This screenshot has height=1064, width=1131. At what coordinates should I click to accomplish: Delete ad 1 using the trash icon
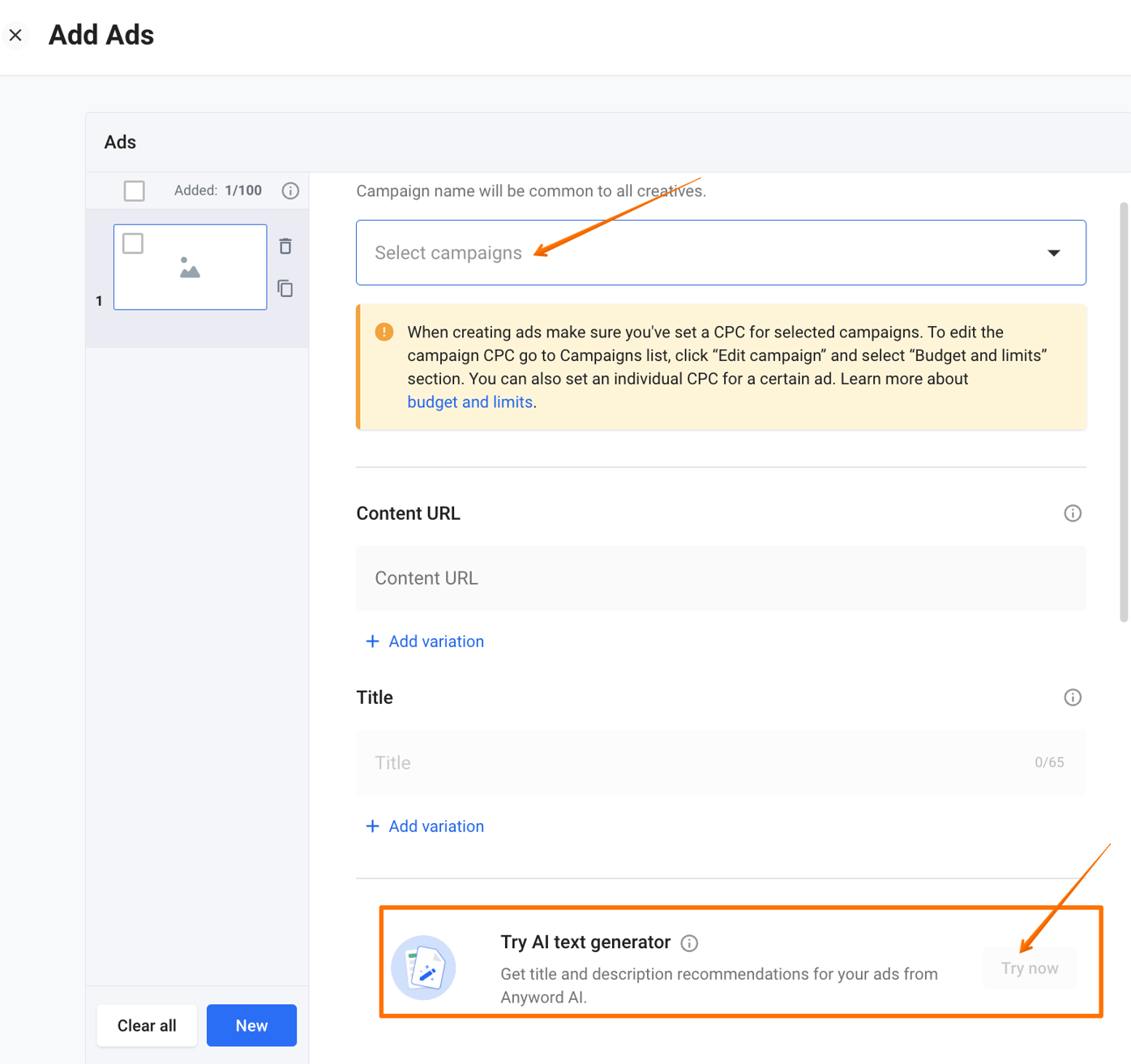(x=285, y=246)
